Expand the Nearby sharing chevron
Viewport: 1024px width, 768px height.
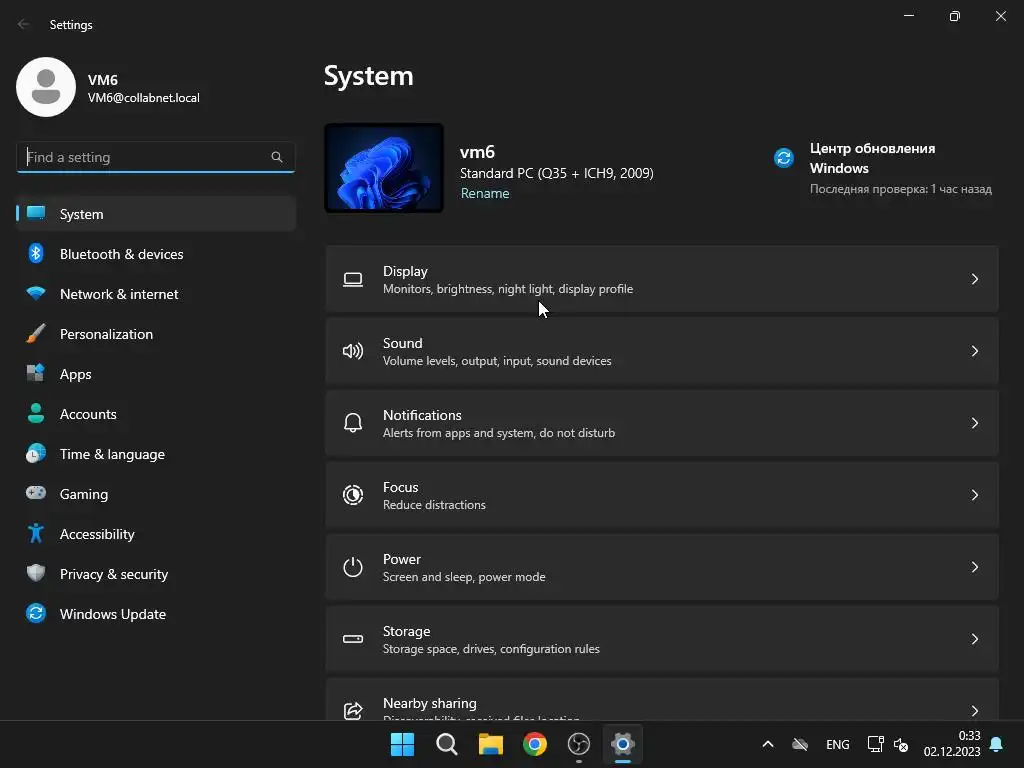[974, 711]
